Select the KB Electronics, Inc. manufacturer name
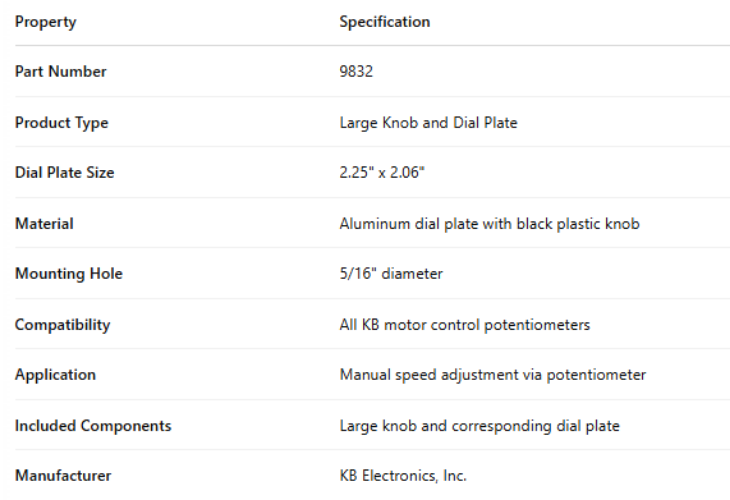 (x=403, y=476)
